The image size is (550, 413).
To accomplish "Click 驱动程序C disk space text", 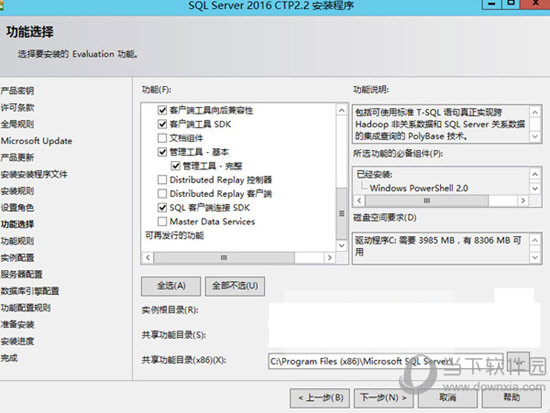I will point(438,246).
